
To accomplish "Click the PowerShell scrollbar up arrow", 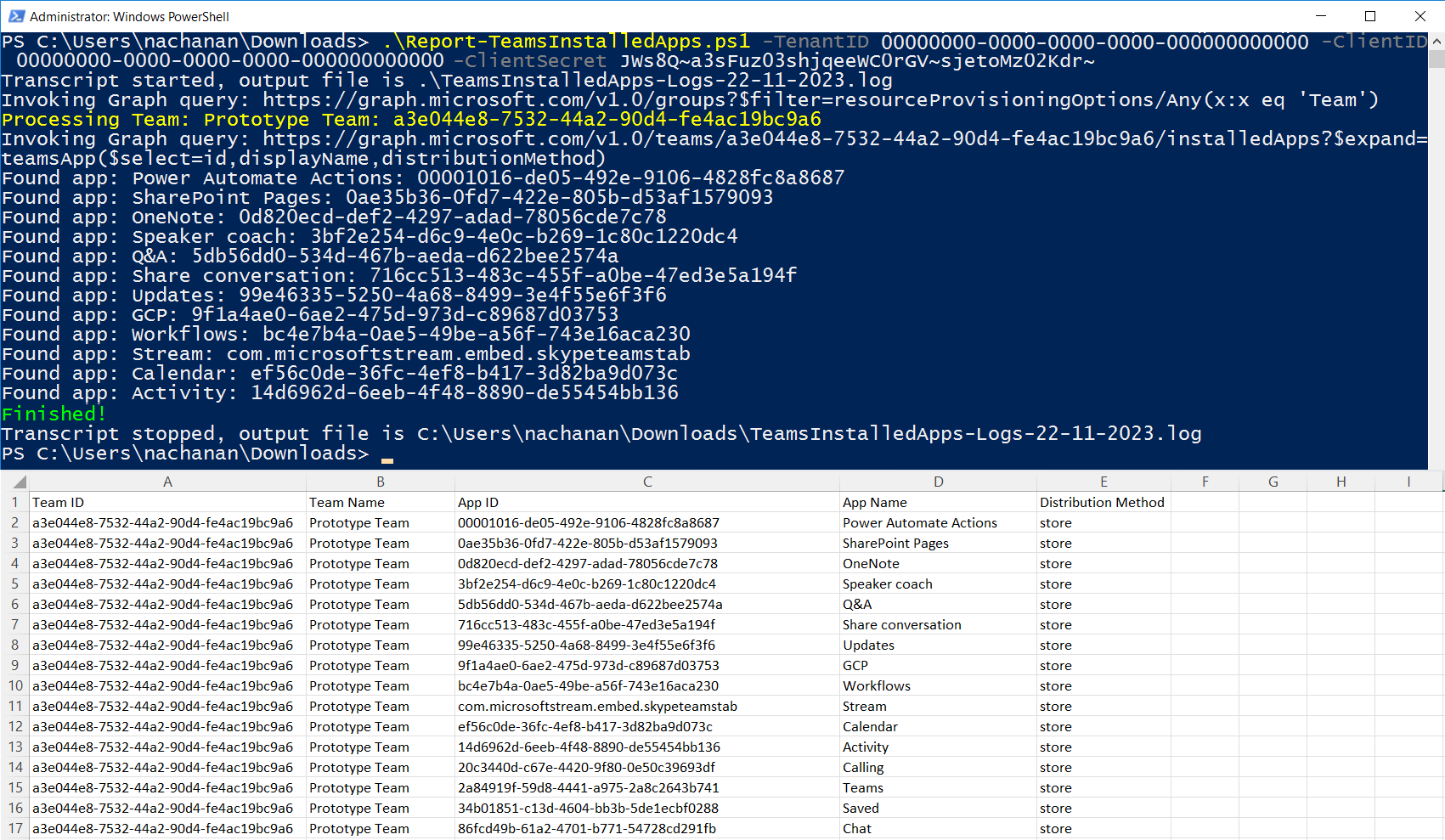I will click(x=1437, y=40).
